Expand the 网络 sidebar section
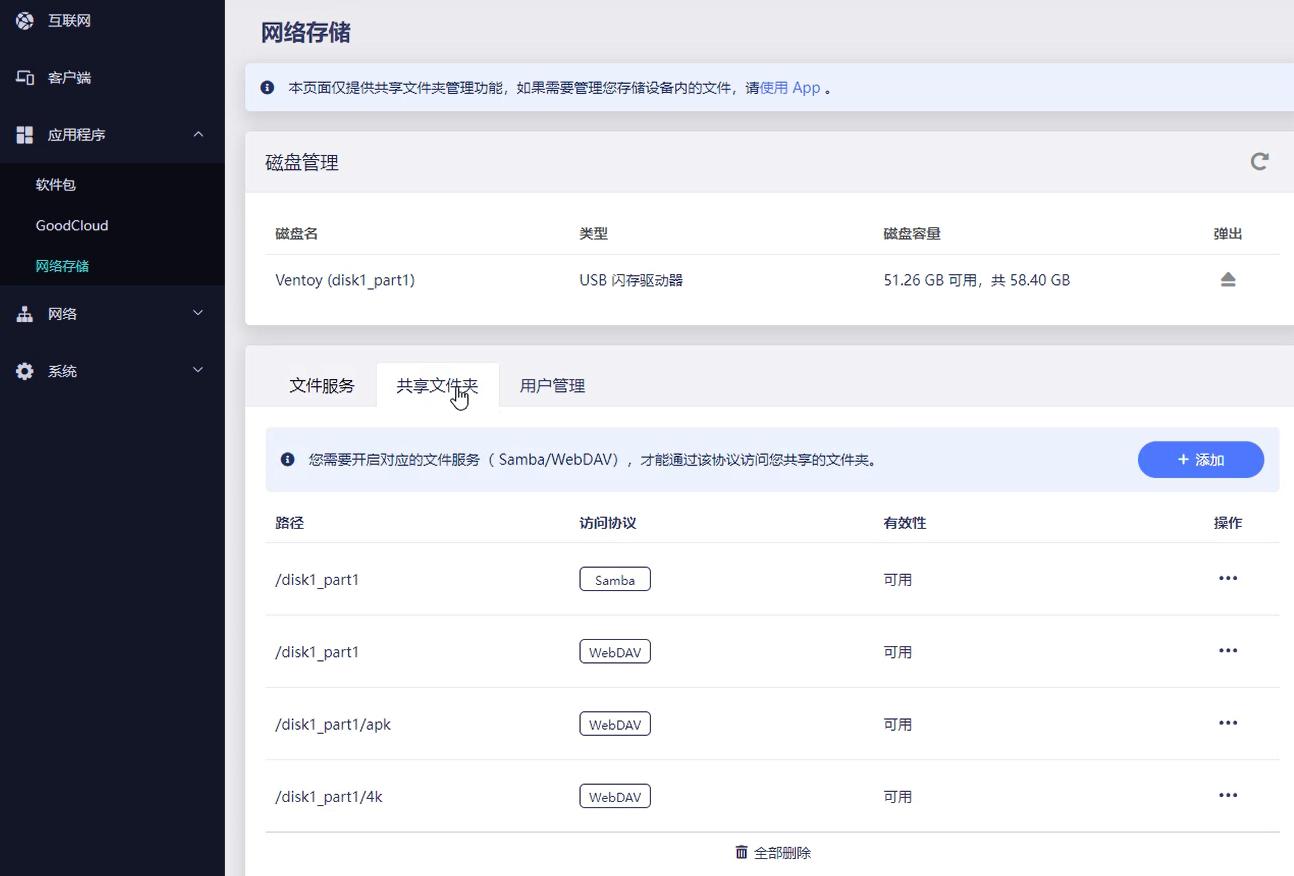Image resolution: width=1294 pixels, height=876 pixels. (x=198, y=313)
